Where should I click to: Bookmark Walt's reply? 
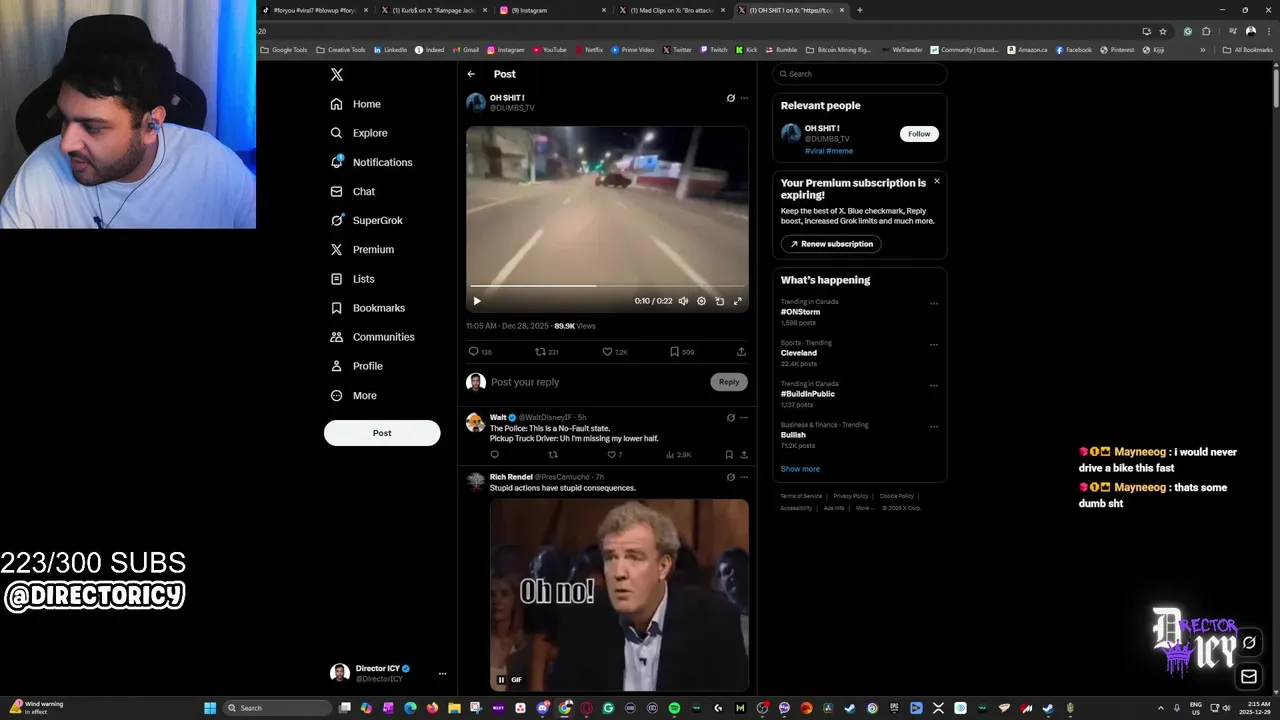[x=729, y=455]
